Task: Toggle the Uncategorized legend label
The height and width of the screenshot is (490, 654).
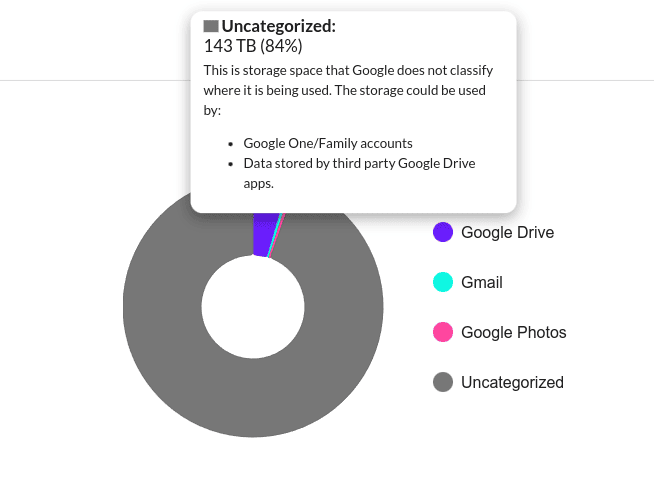Action: (512, 382)
